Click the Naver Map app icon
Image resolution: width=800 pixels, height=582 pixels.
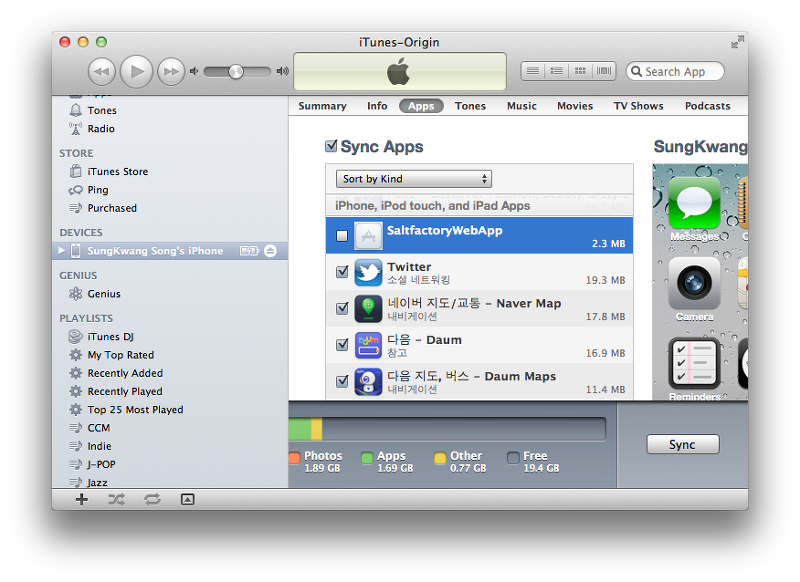click(x=368, y=309)
